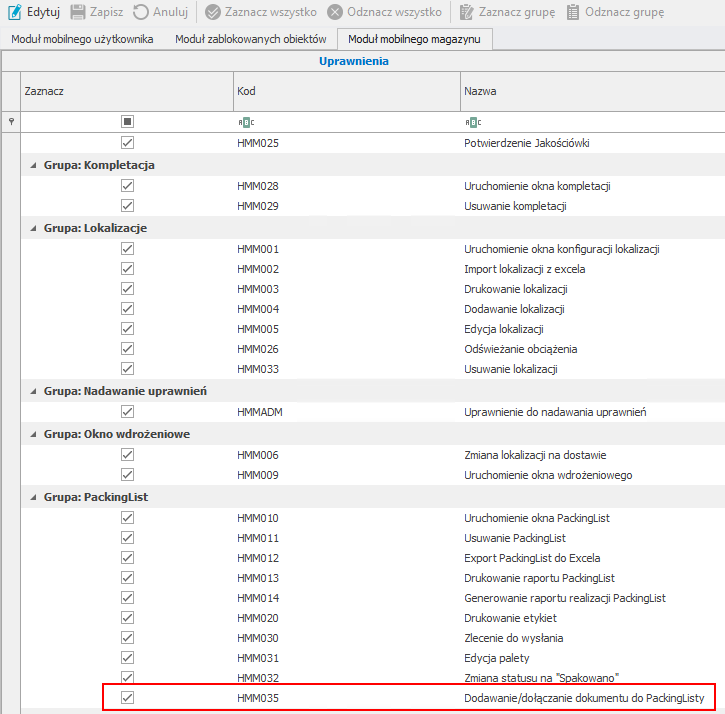The width and height of the screenshot is (725, 714).
Task: Click the Odznacz grupę clipboard icon
Action: pos(573,13)
